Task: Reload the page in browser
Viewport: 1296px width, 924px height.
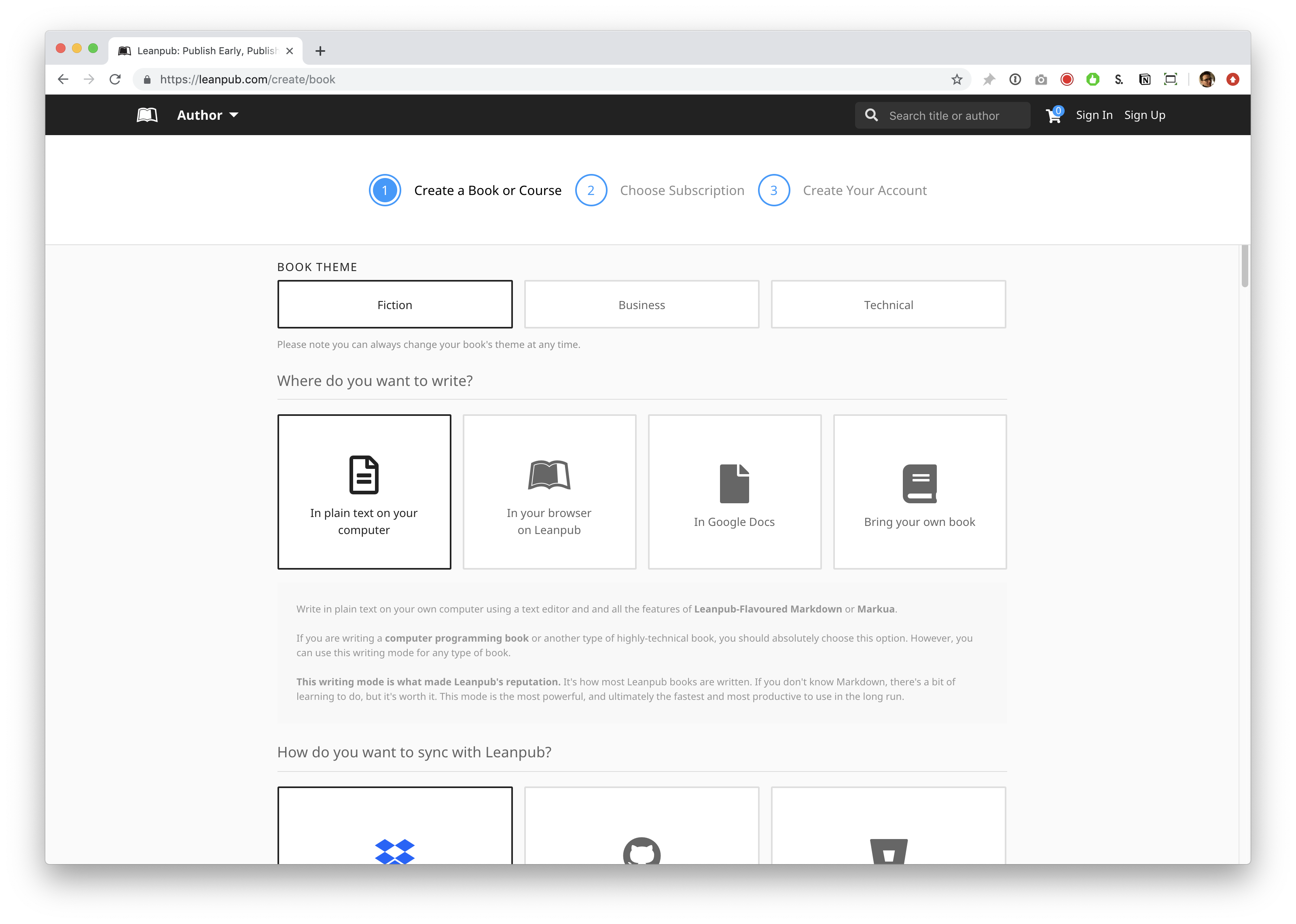Action: point(116,80)
